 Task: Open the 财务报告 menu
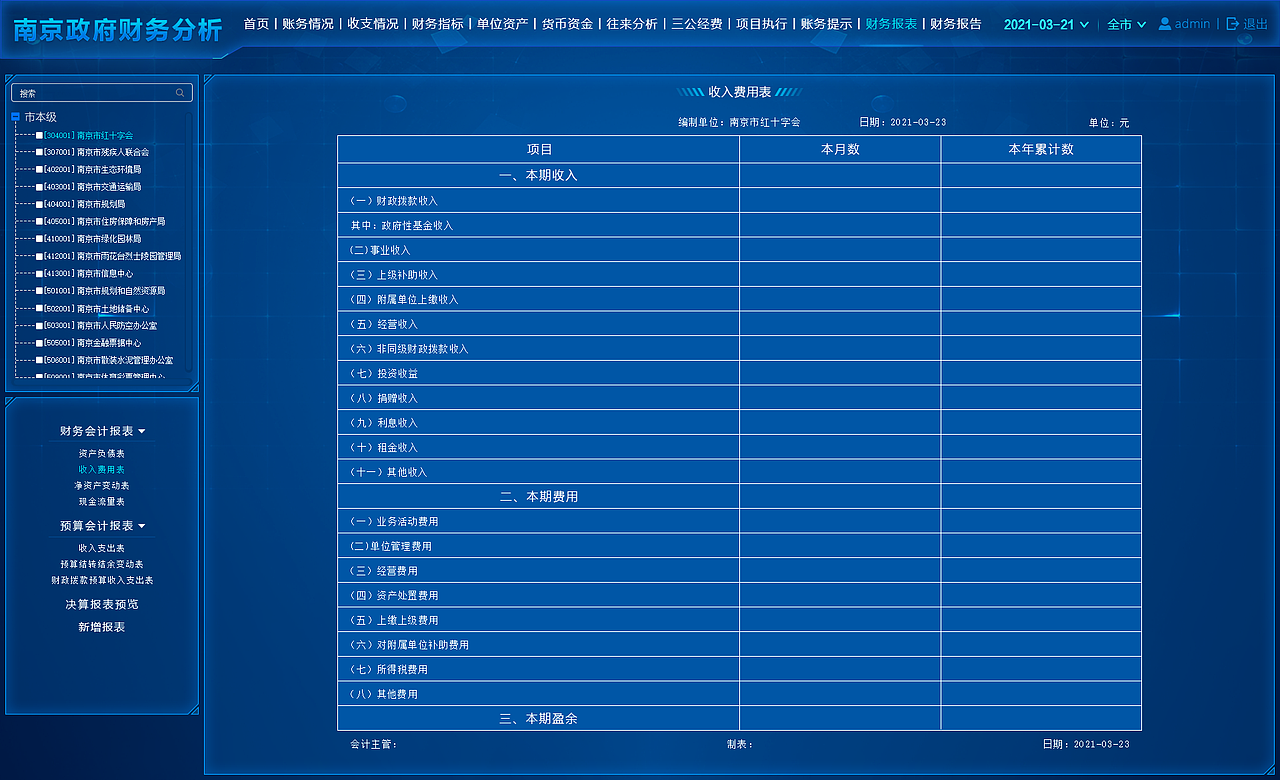click(x=956, y=23)
